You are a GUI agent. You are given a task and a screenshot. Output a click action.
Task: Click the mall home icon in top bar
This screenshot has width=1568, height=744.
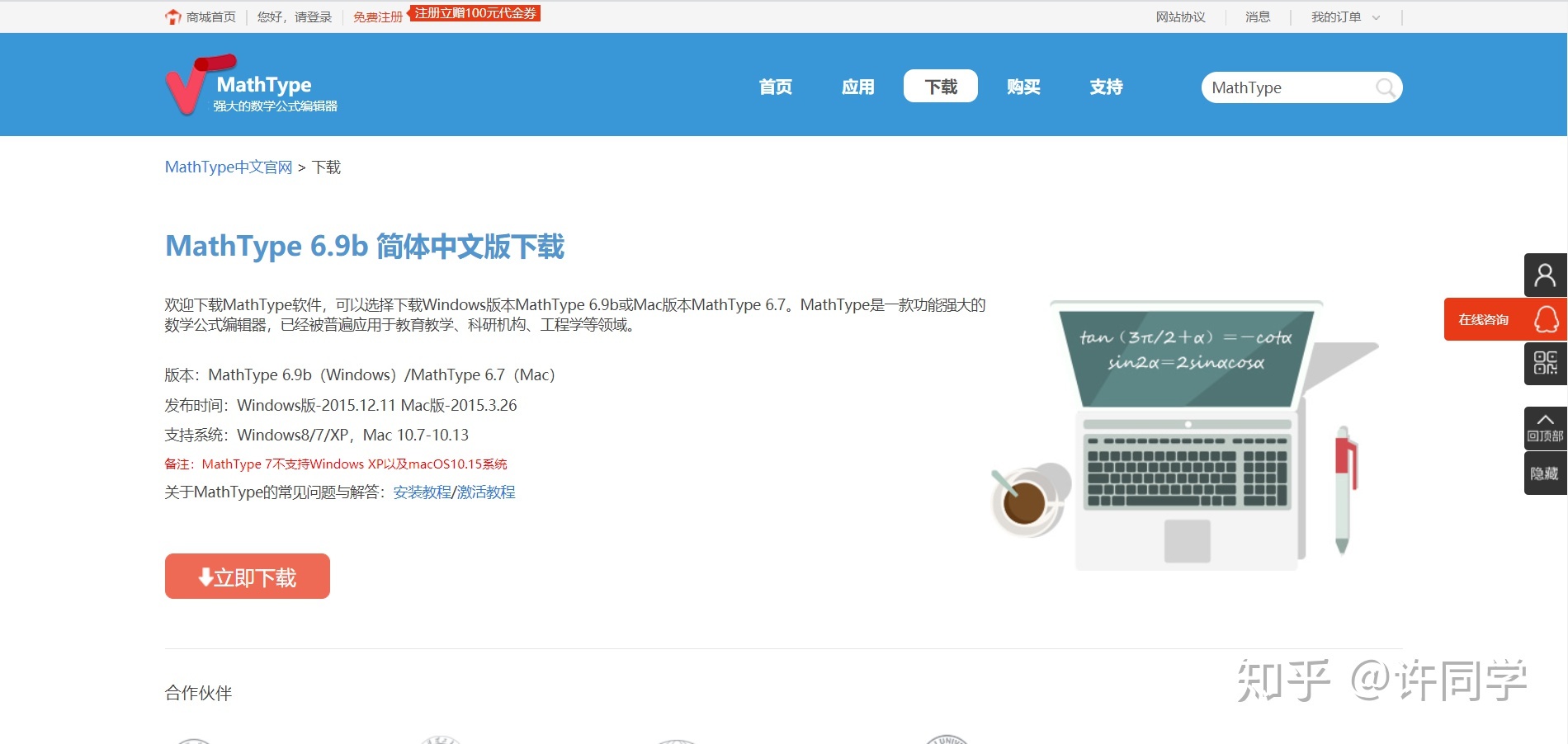pyautogui.click(x=172, y=16)
